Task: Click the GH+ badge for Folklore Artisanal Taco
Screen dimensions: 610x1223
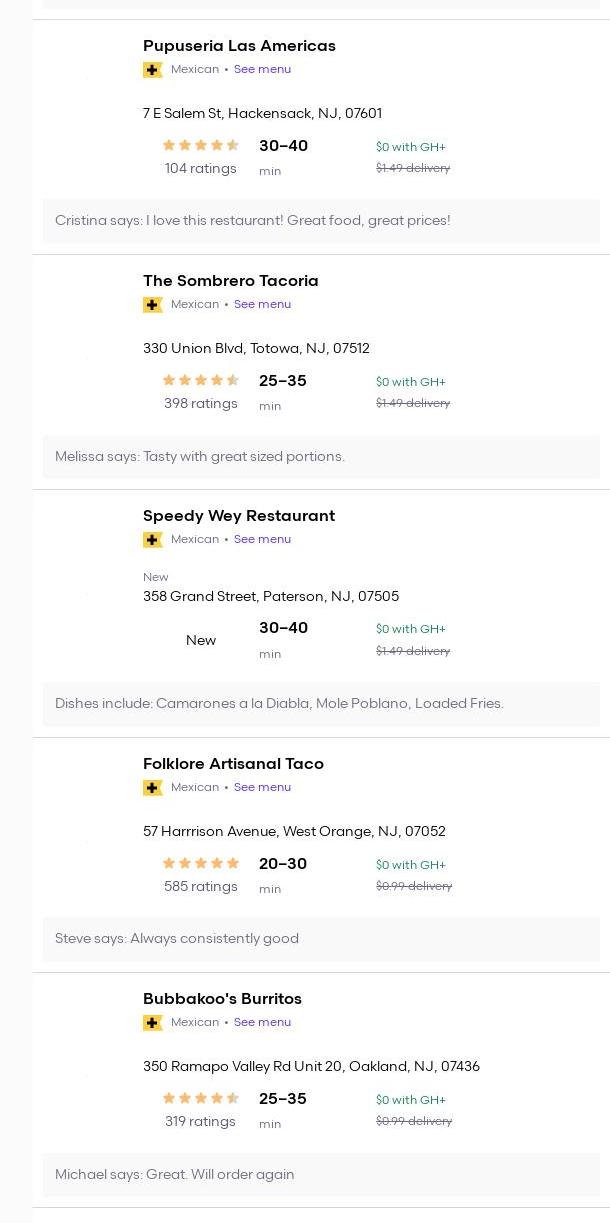Action: [153, 788]
